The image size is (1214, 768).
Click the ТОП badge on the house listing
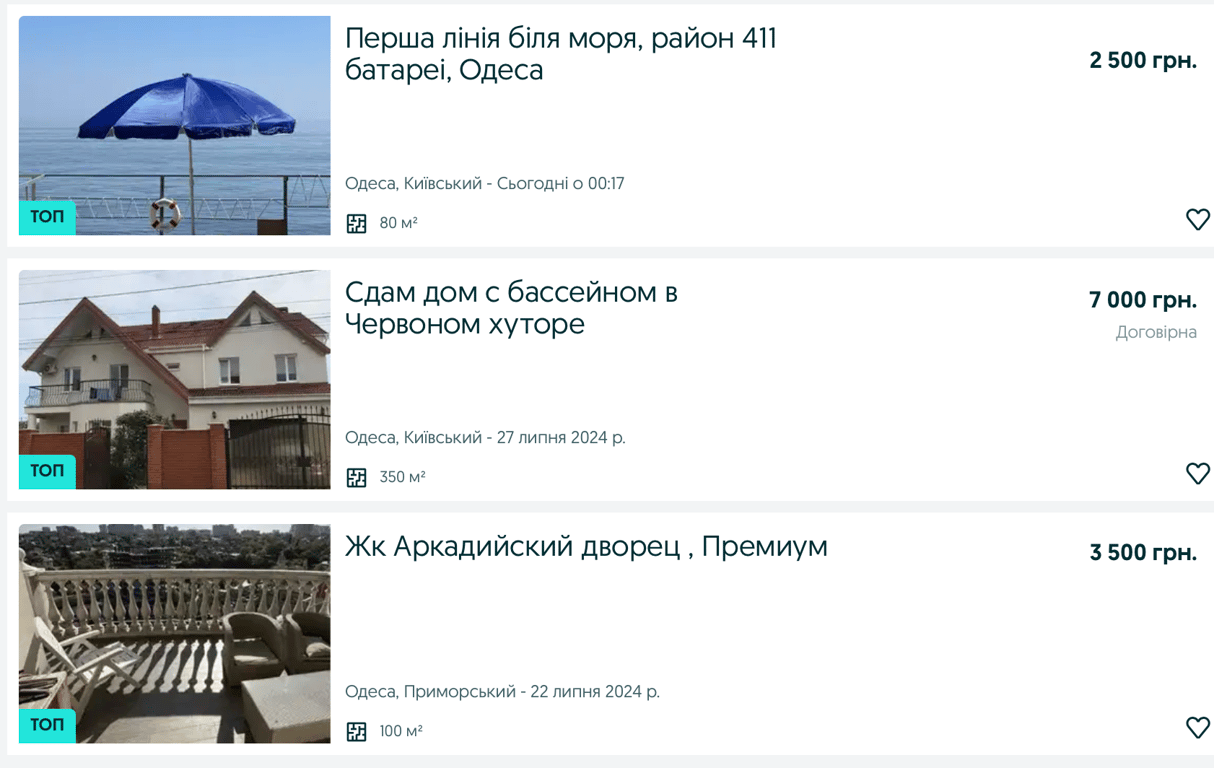(x=47, y=471)
